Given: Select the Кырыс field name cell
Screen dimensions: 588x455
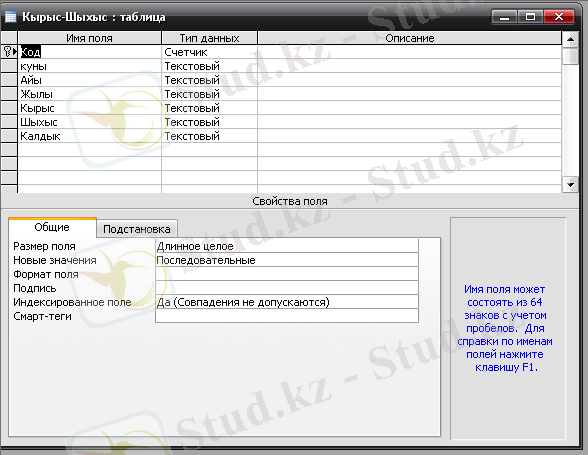Looking at the screenshot, I should click(x=90, y=108).
